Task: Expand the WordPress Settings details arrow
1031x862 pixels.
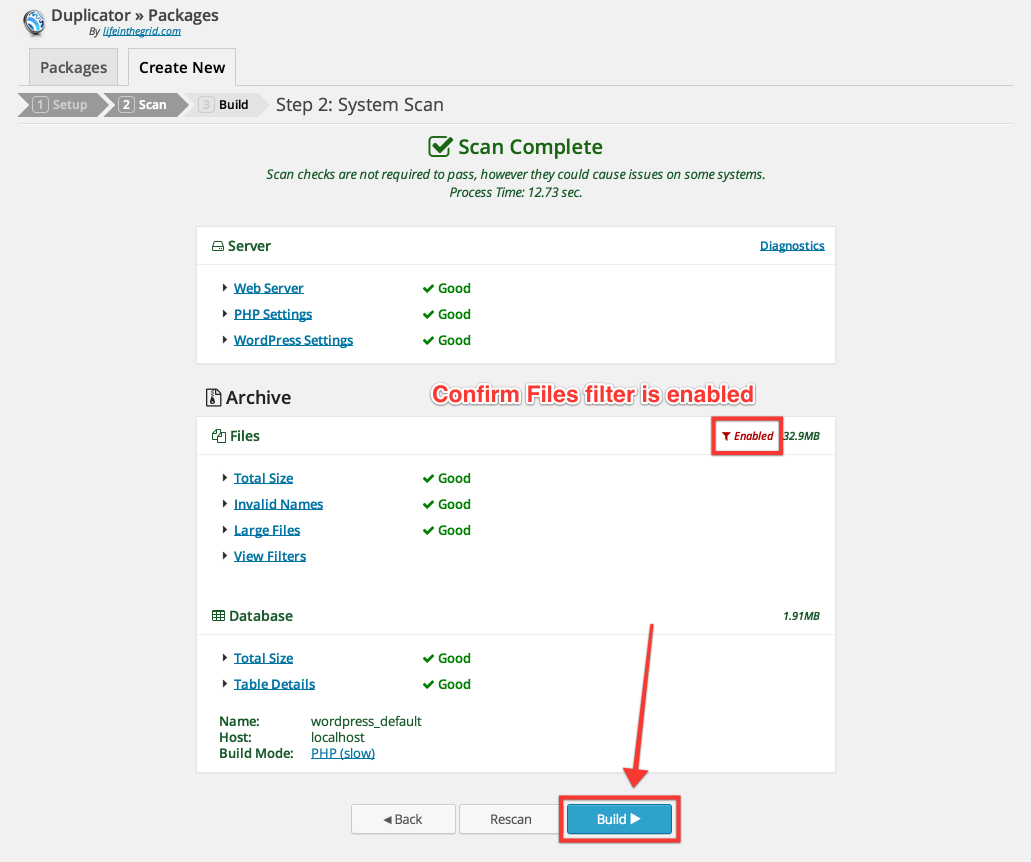Action: [225, 339]
